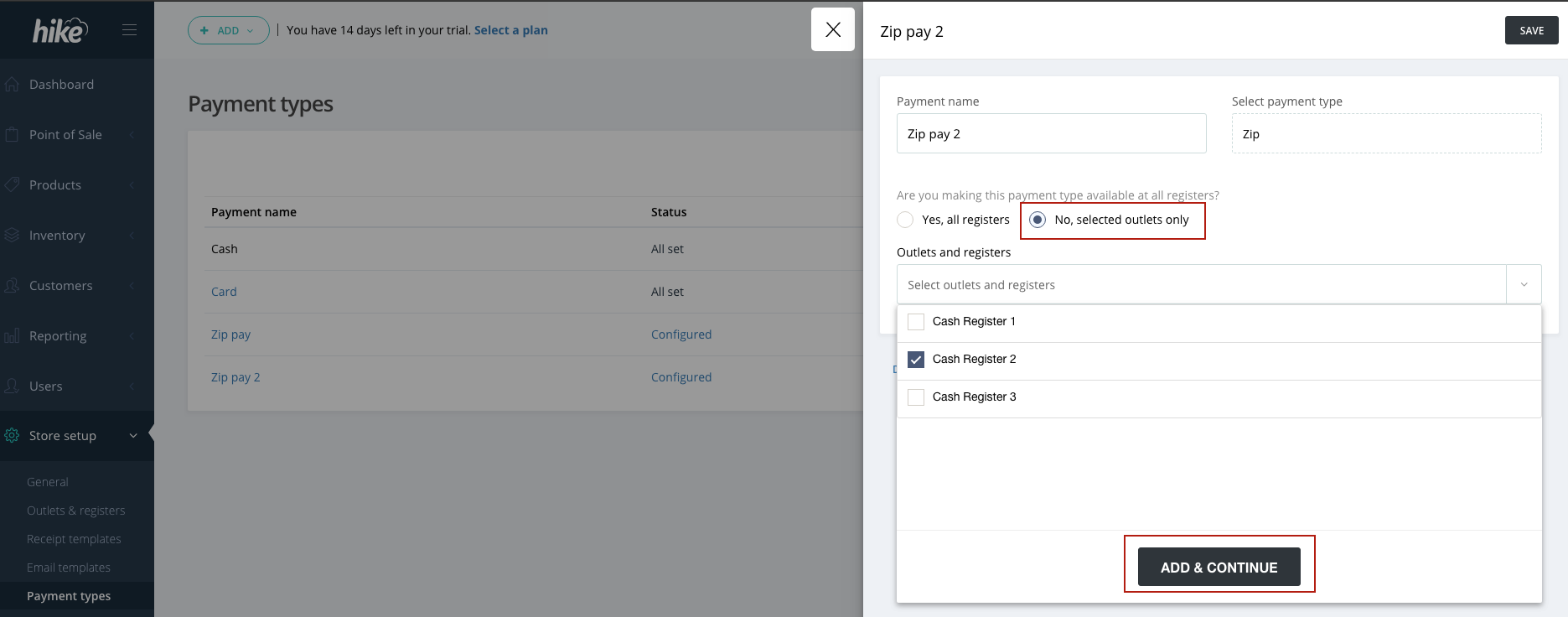Collapse the outlets and registers dropdown arrow
The height and width of the screenshot is (617, 1568).
(1524, 285)
